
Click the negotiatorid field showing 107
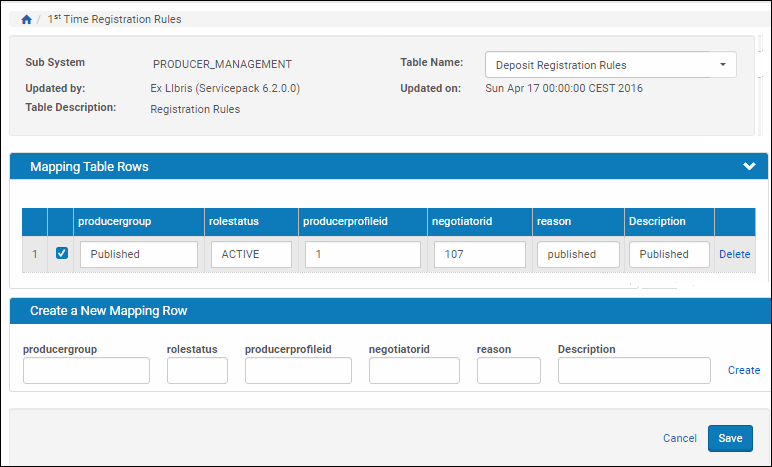click(x=480, y=254)
